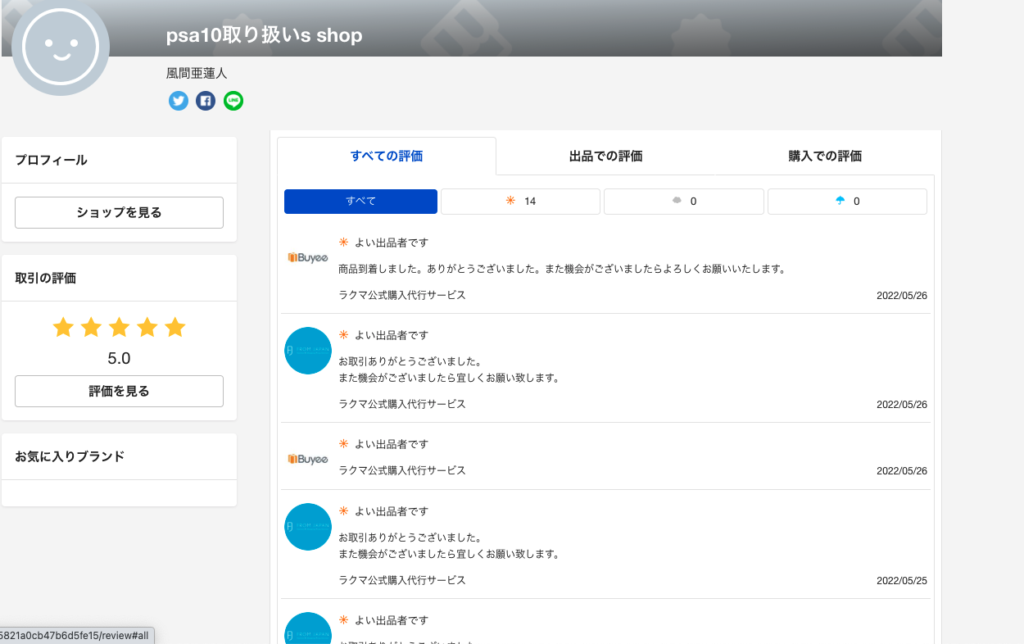
Task: Click date 2022/05/25
Action: coord(901,581)
